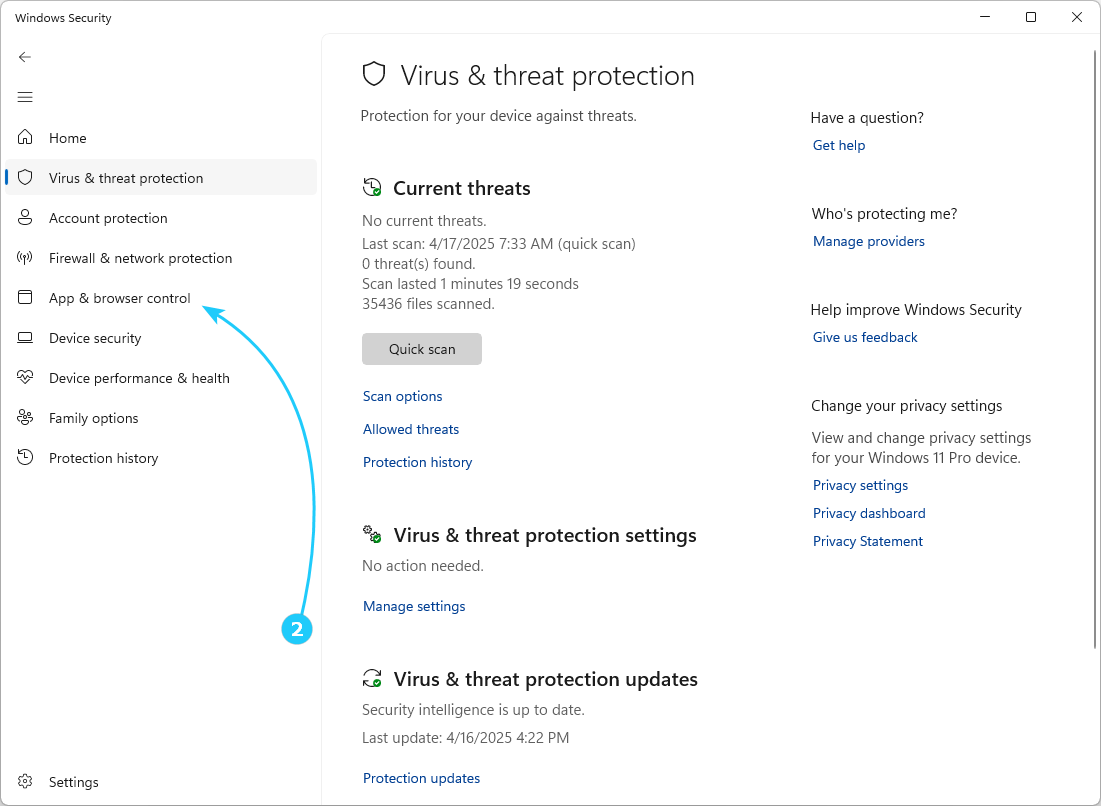Image resolution: width=1101 pixels, height=806 pixels.
Task: Click the Home house icon
Action: click(25, 138)
